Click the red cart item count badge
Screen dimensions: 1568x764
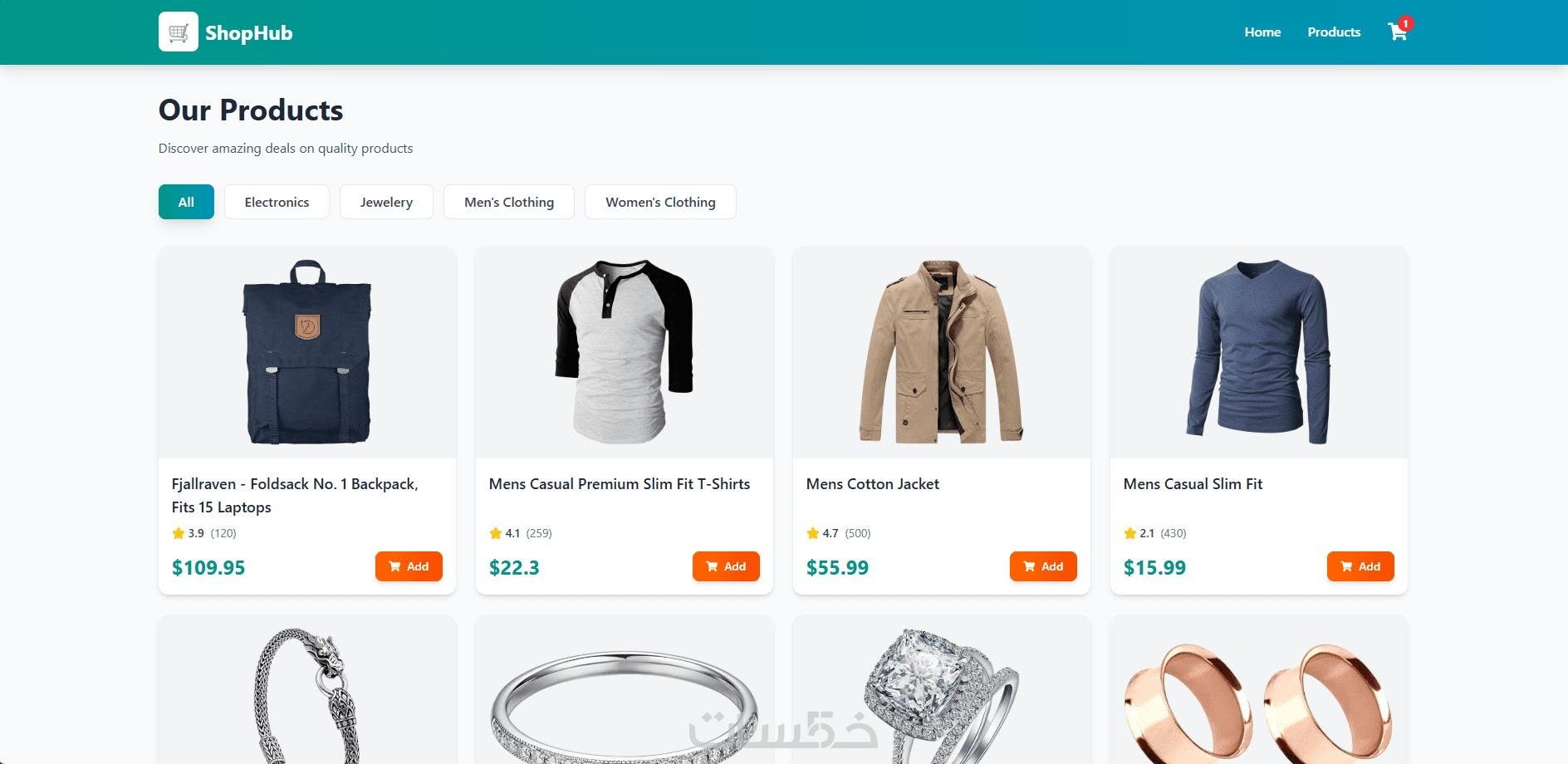(1405, 23)
